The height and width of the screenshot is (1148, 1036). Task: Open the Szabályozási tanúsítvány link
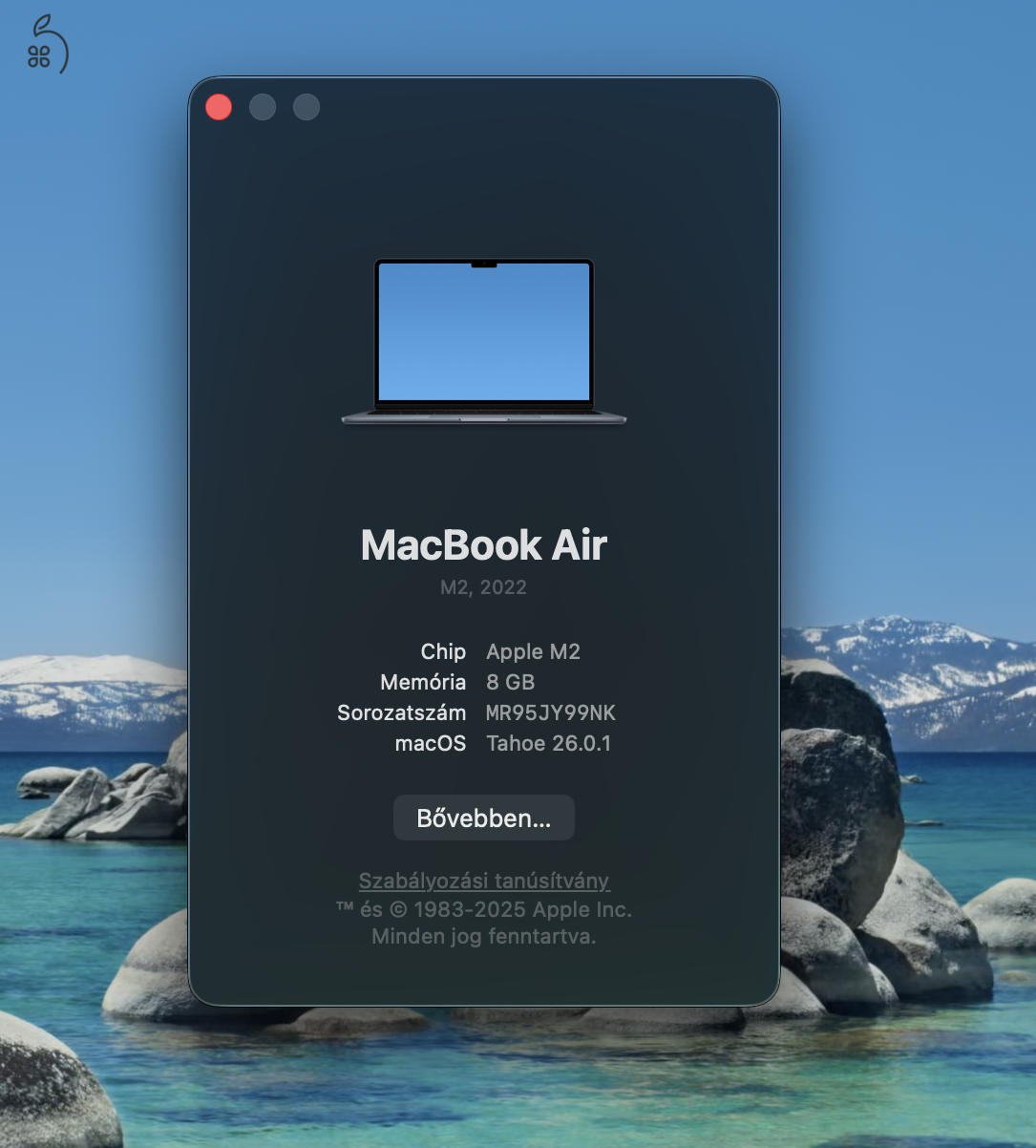click(483, 881)
